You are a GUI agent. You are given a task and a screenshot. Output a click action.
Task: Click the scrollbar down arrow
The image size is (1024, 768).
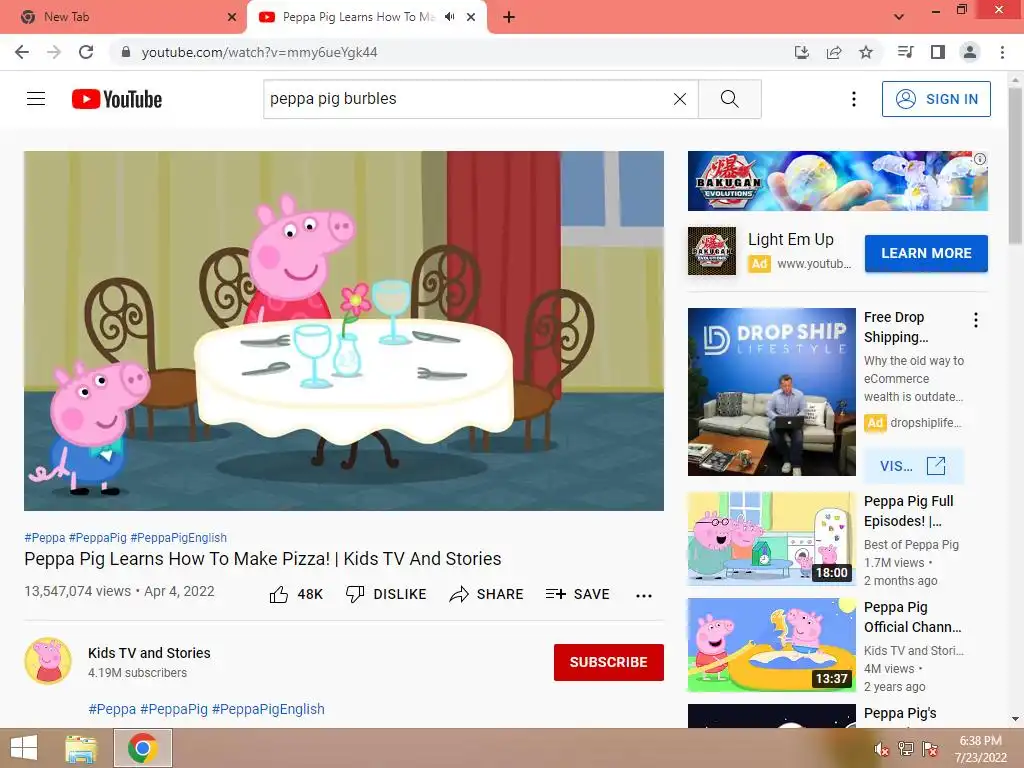click(1015, 719)
